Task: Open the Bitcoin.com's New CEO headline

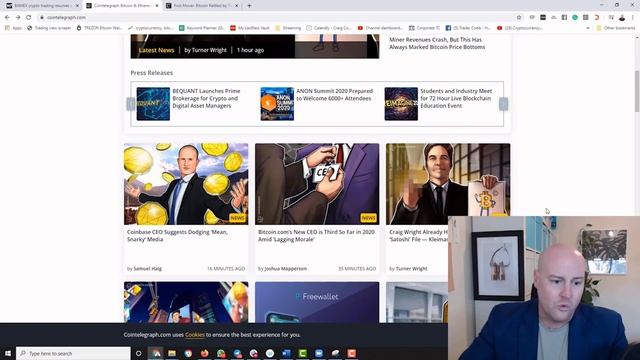Action: pos(316,236)
